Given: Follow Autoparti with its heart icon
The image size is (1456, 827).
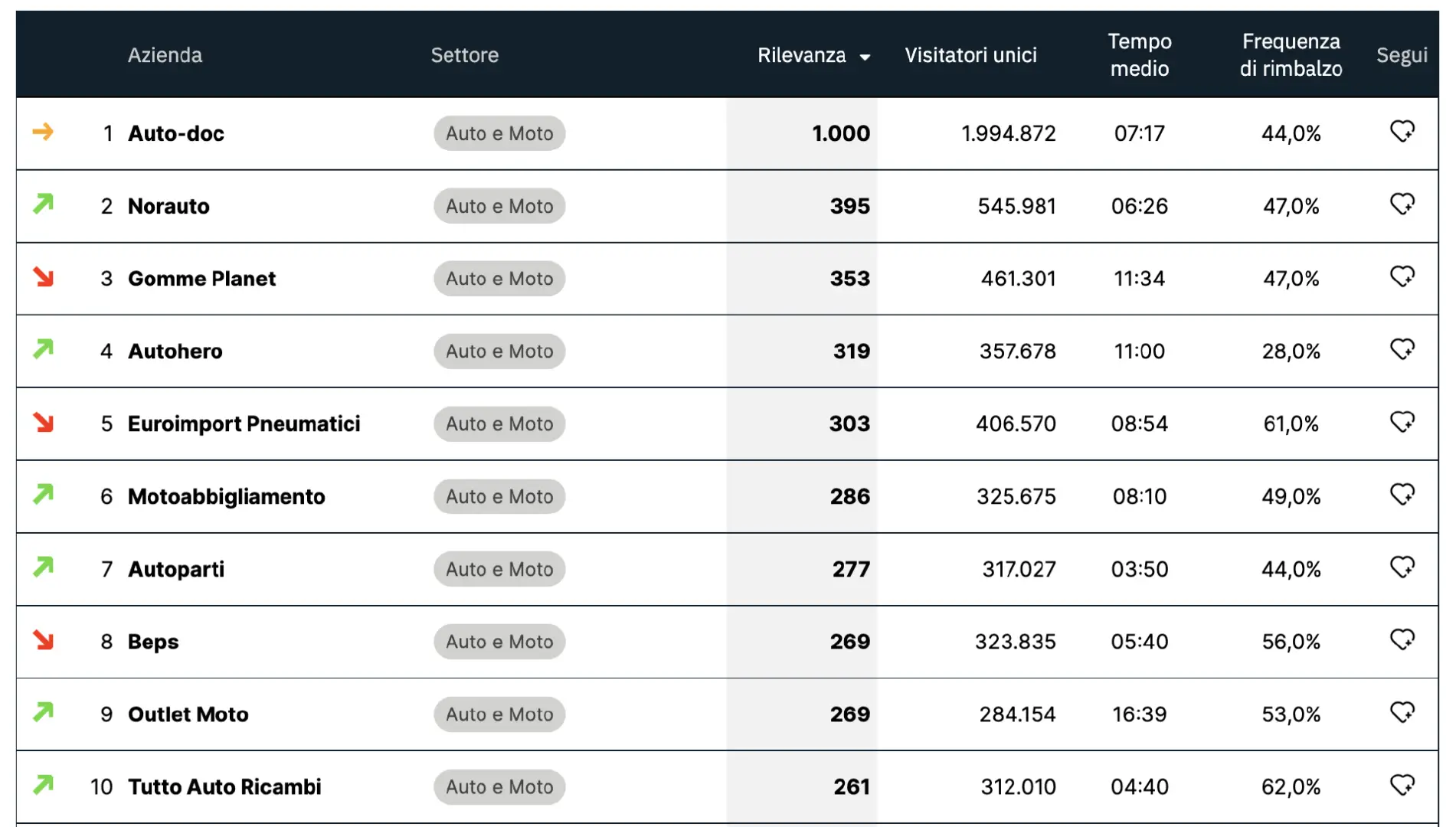Looking at the screenshot, I should pos(1402,567).
